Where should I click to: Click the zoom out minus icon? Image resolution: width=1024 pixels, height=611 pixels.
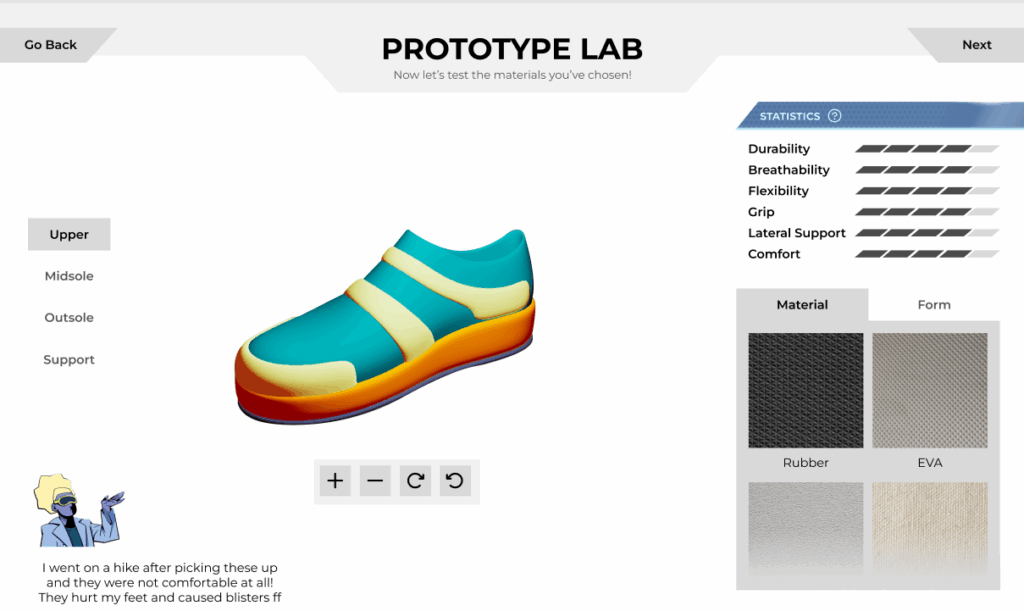(x=375, y=481)
